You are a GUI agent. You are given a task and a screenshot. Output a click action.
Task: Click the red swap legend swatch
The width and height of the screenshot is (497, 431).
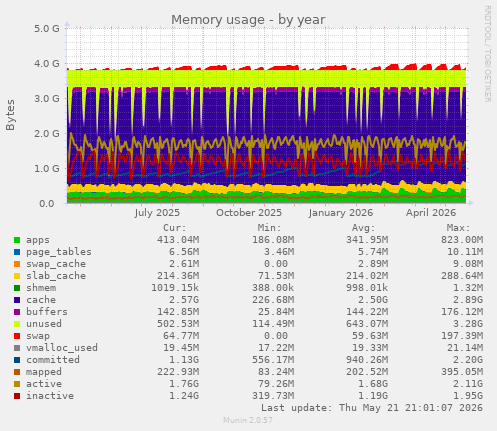(17, 336)
